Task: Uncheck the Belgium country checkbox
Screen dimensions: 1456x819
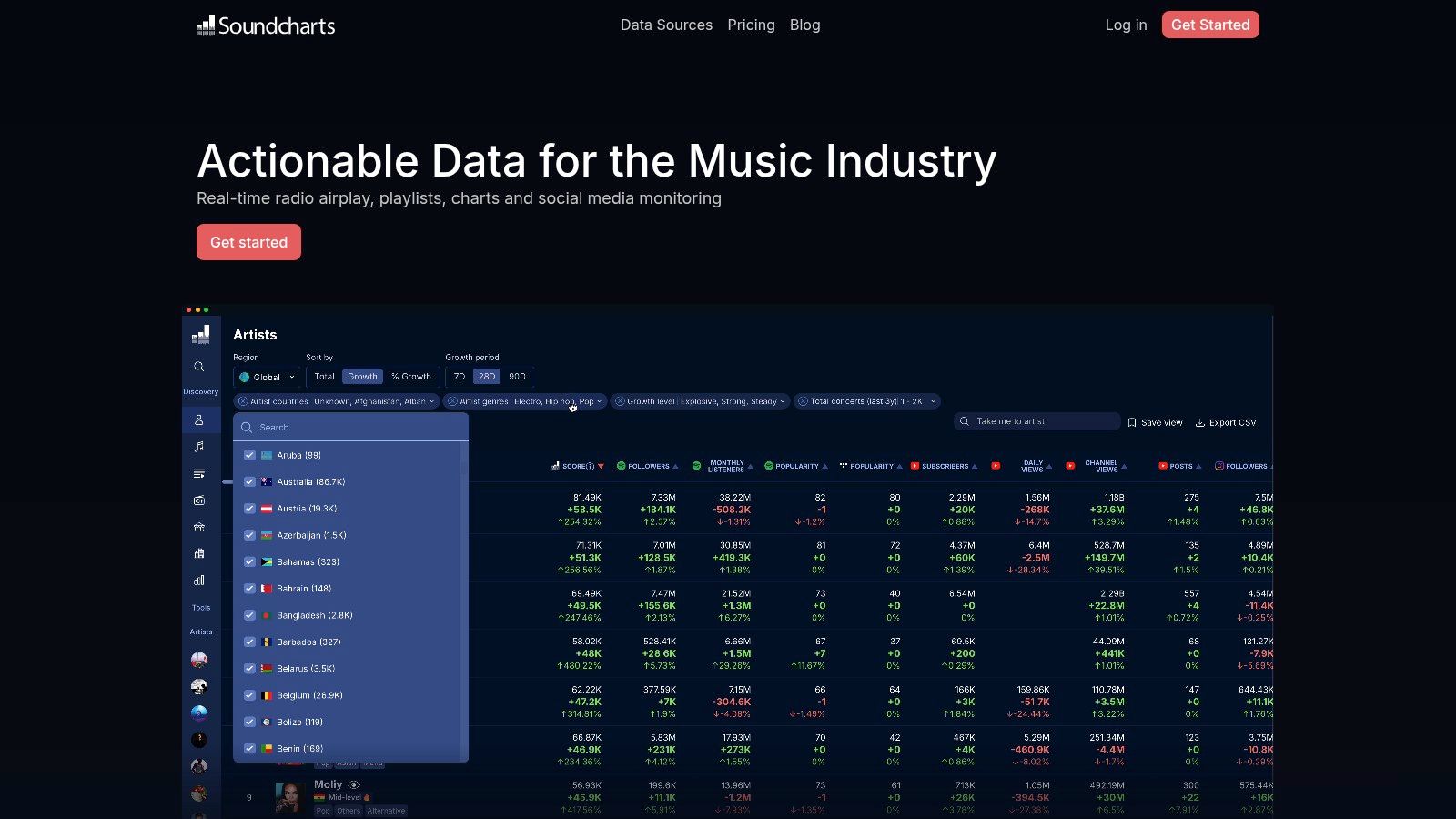Action: pos(249,694)
